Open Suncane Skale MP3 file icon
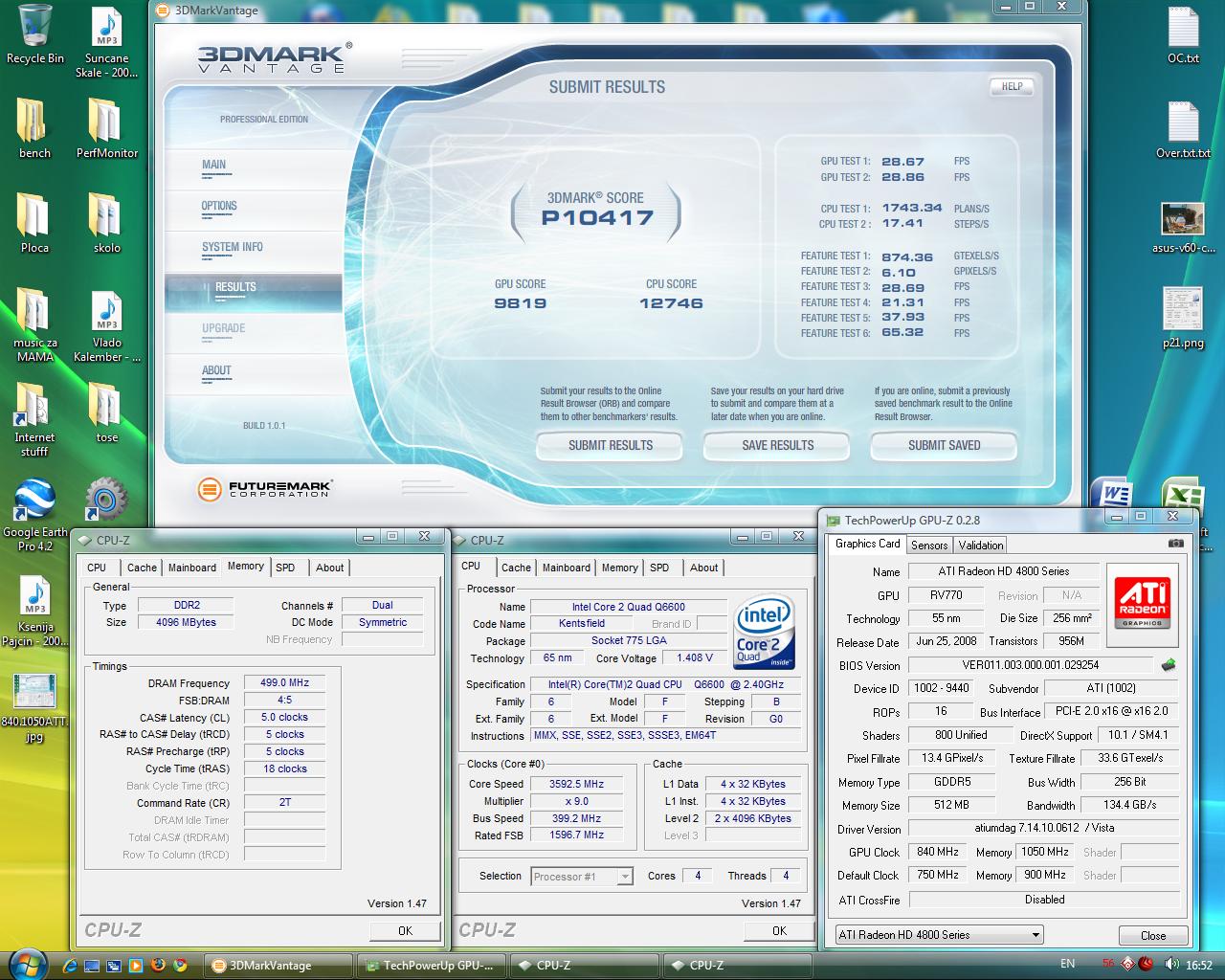Screen dimensions: 1225x980 click(x=106, y=42)
